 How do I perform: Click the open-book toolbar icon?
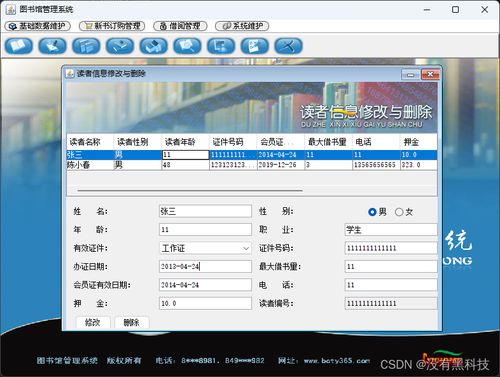pos(19,46)
